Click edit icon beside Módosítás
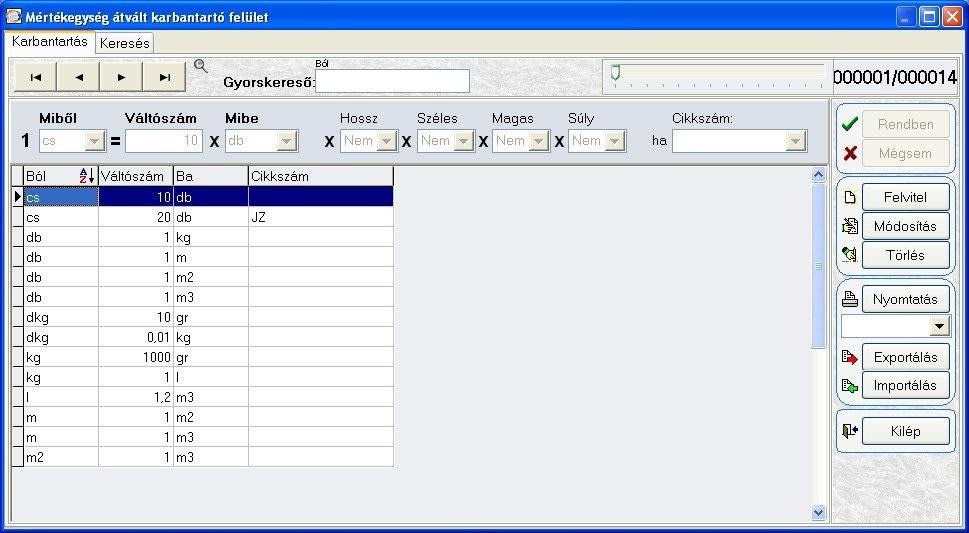The width and height of the screenshot is (969, 533). (x=850, y=226)
